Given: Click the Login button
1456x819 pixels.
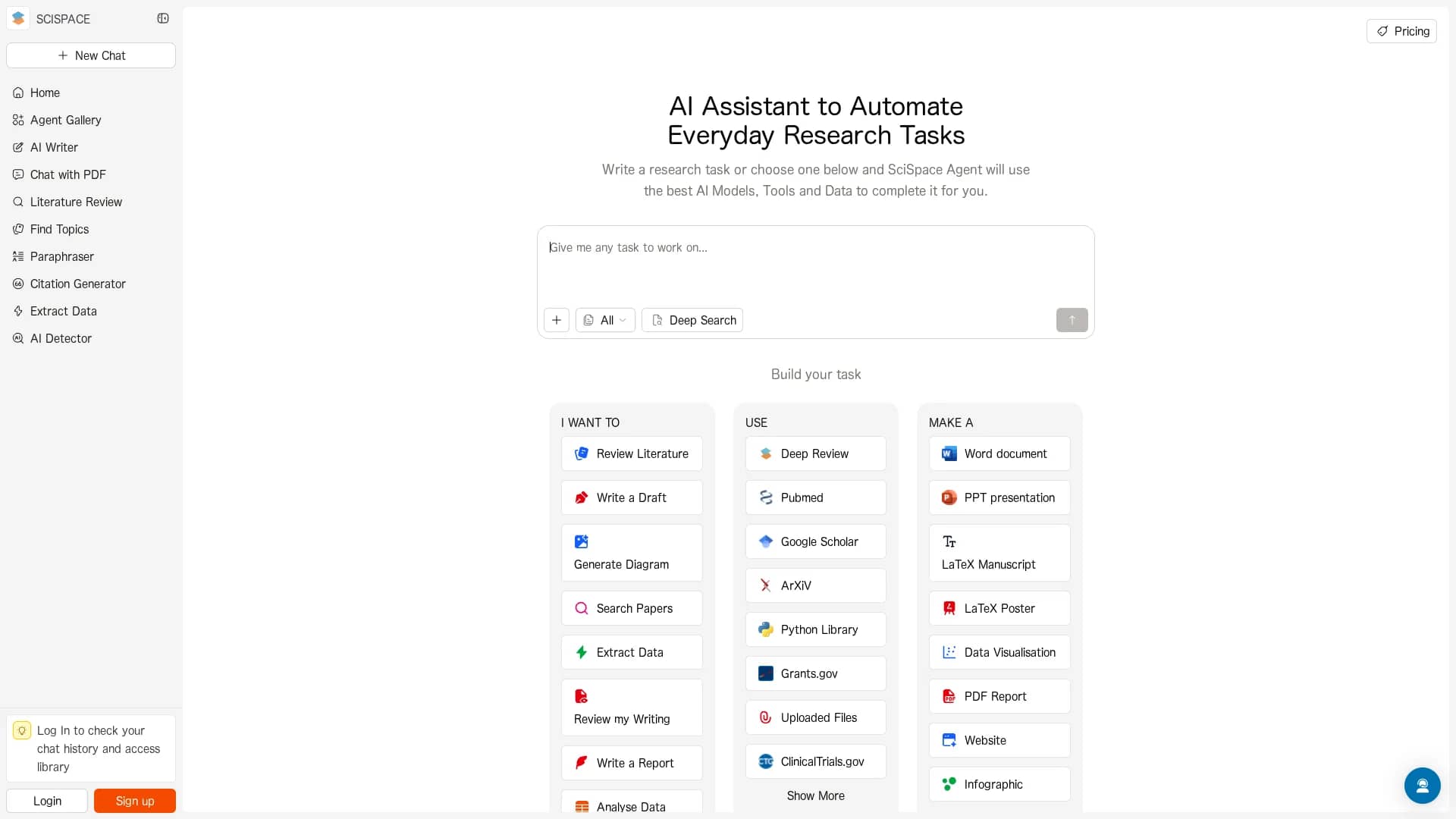Looking at the screenshot, I should click(47, 801).
